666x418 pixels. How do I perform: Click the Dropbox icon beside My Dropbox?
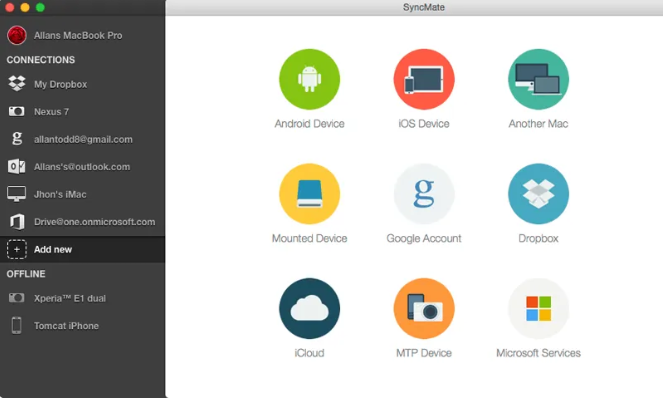17,84
